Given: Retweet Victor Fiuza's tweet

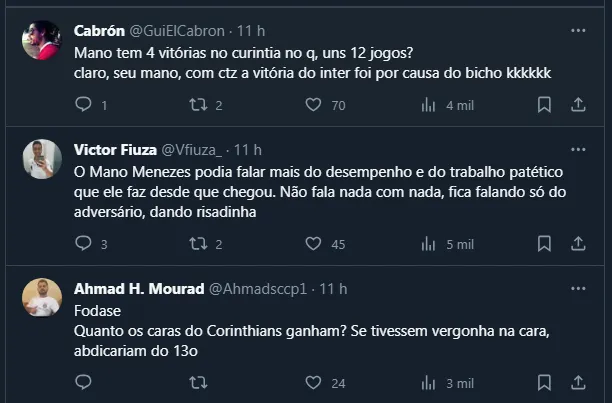Looking at the screenshot, I should coord(198,243).
